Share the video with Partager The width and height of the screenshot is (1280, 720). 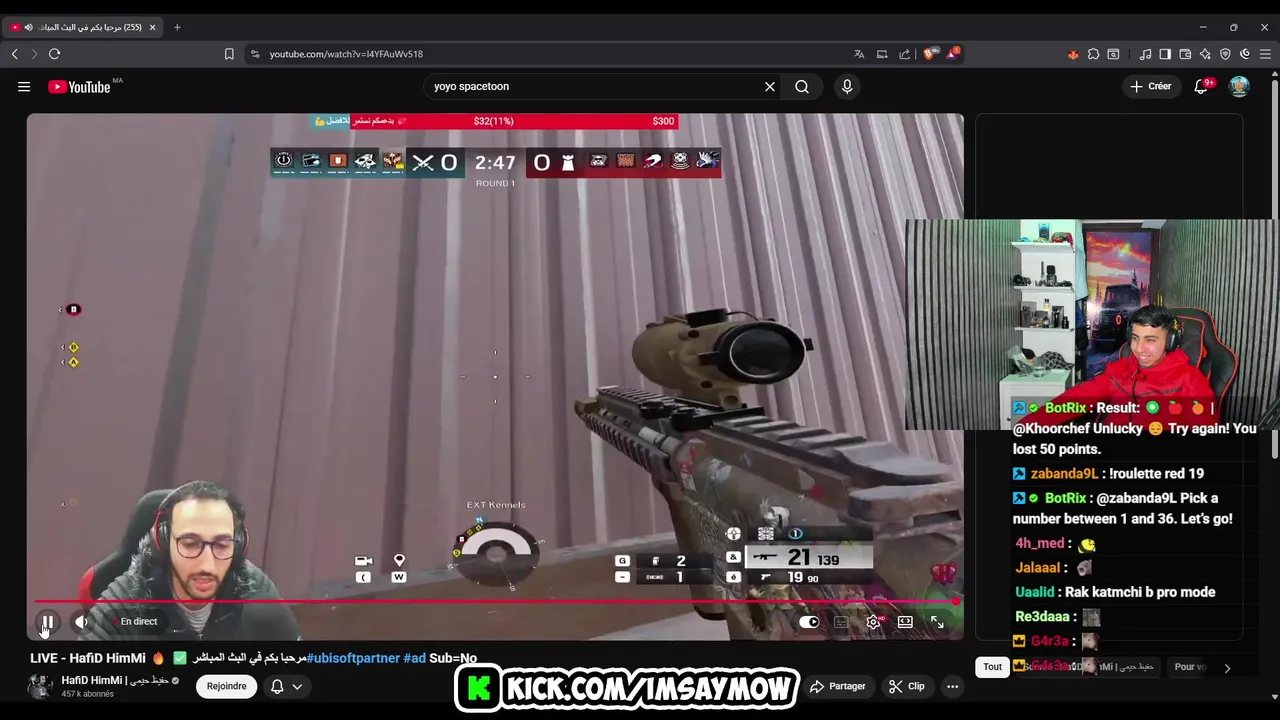tap(838, 686)
